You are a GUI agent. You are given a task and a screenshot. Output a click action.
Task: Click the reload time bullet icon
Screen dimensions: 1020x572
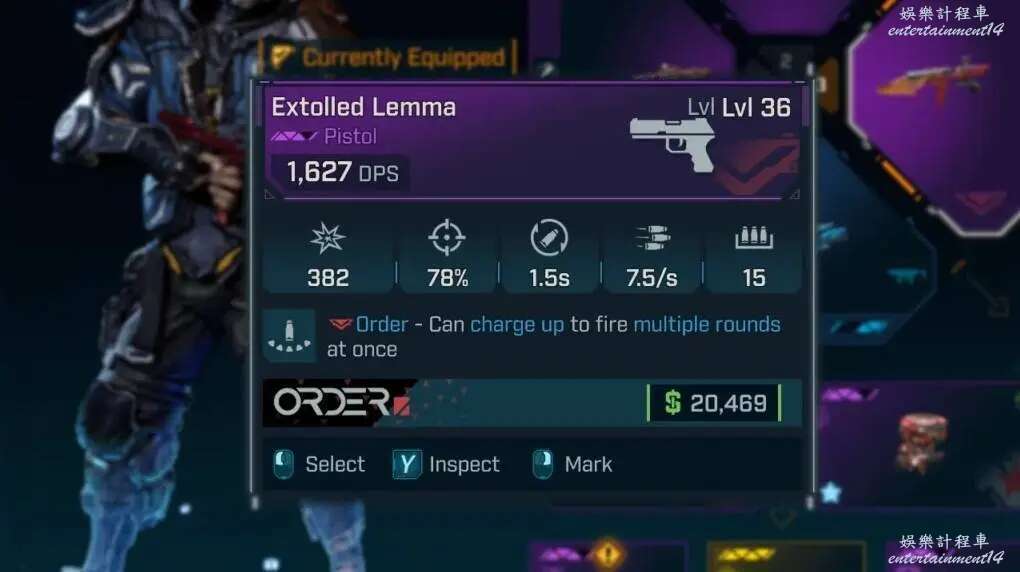coord(549,238)
